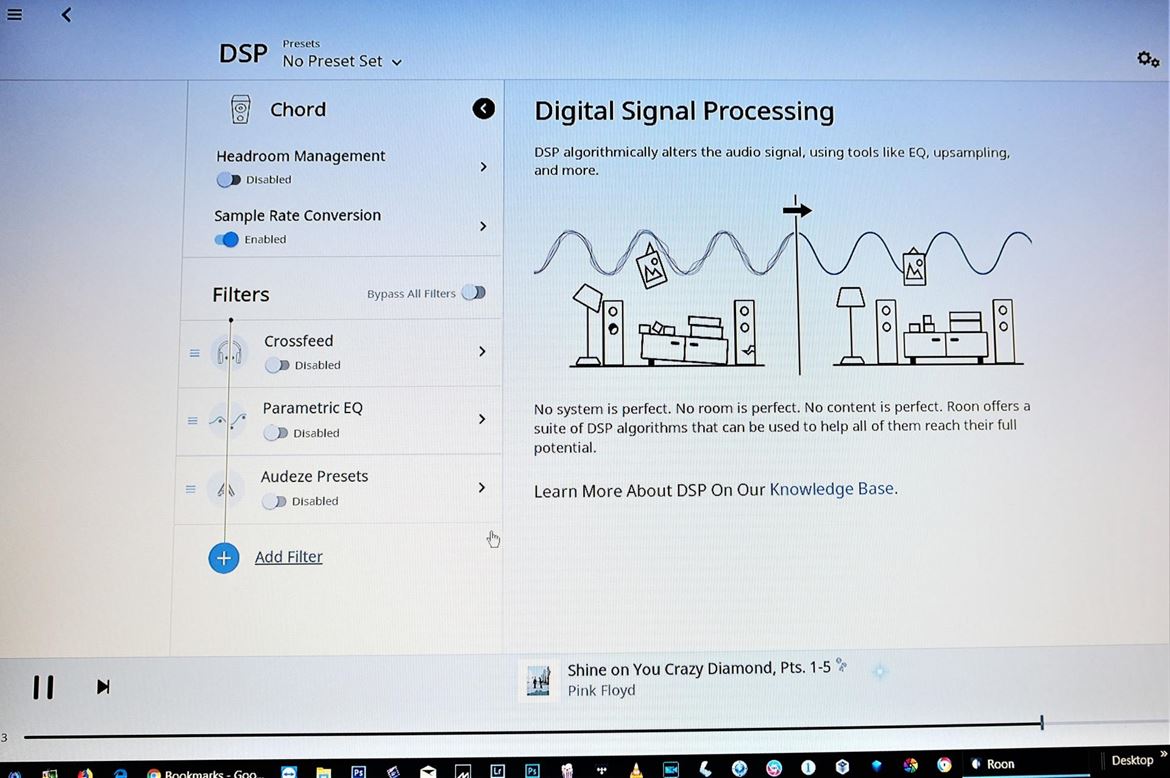This screenshot has width=1170, height=778.
Task: Open the Knowledge Base link
Action: [x=831, y=489]
